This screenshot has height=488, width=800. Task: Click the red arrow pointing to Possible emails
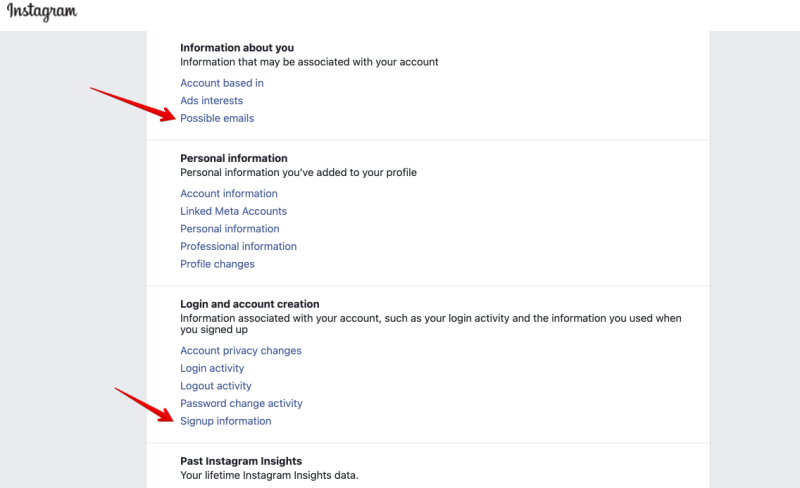134,104
